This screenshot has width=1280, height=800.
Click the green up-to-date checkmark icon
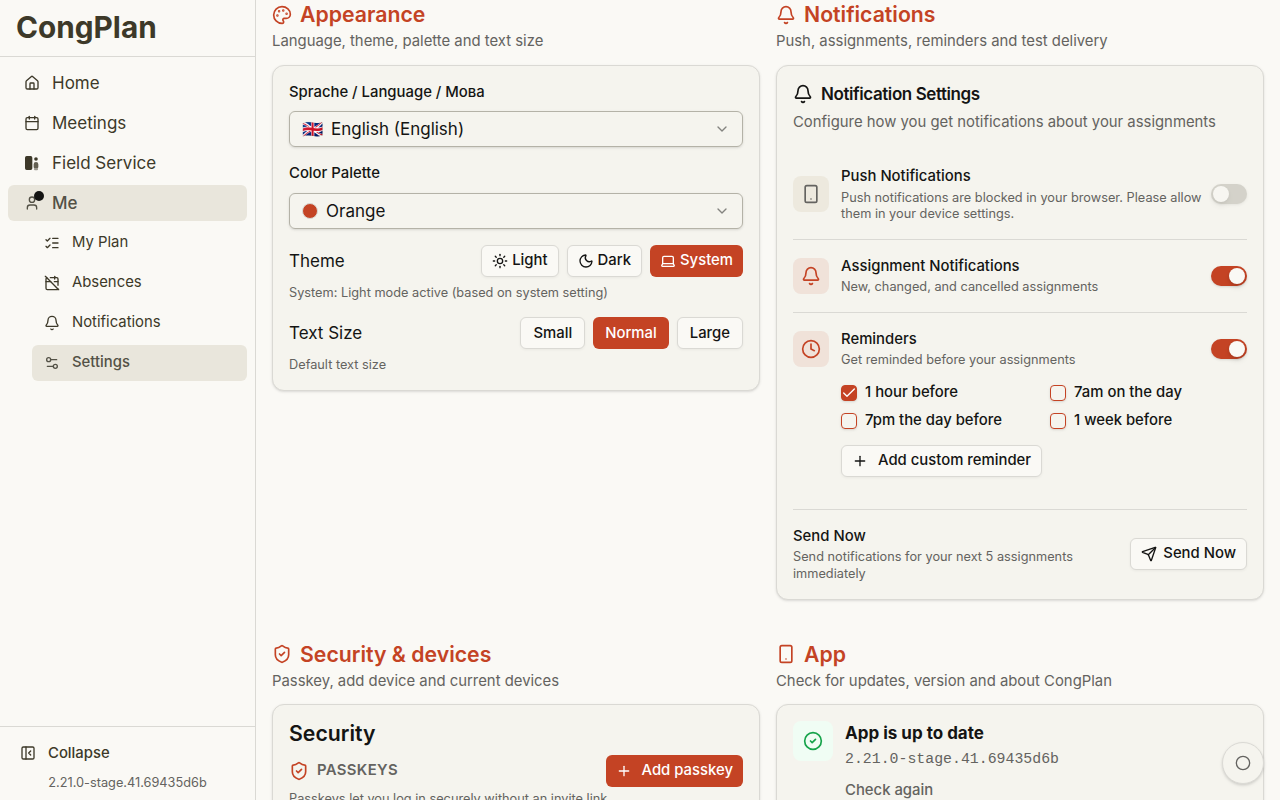tap(813, 741)
